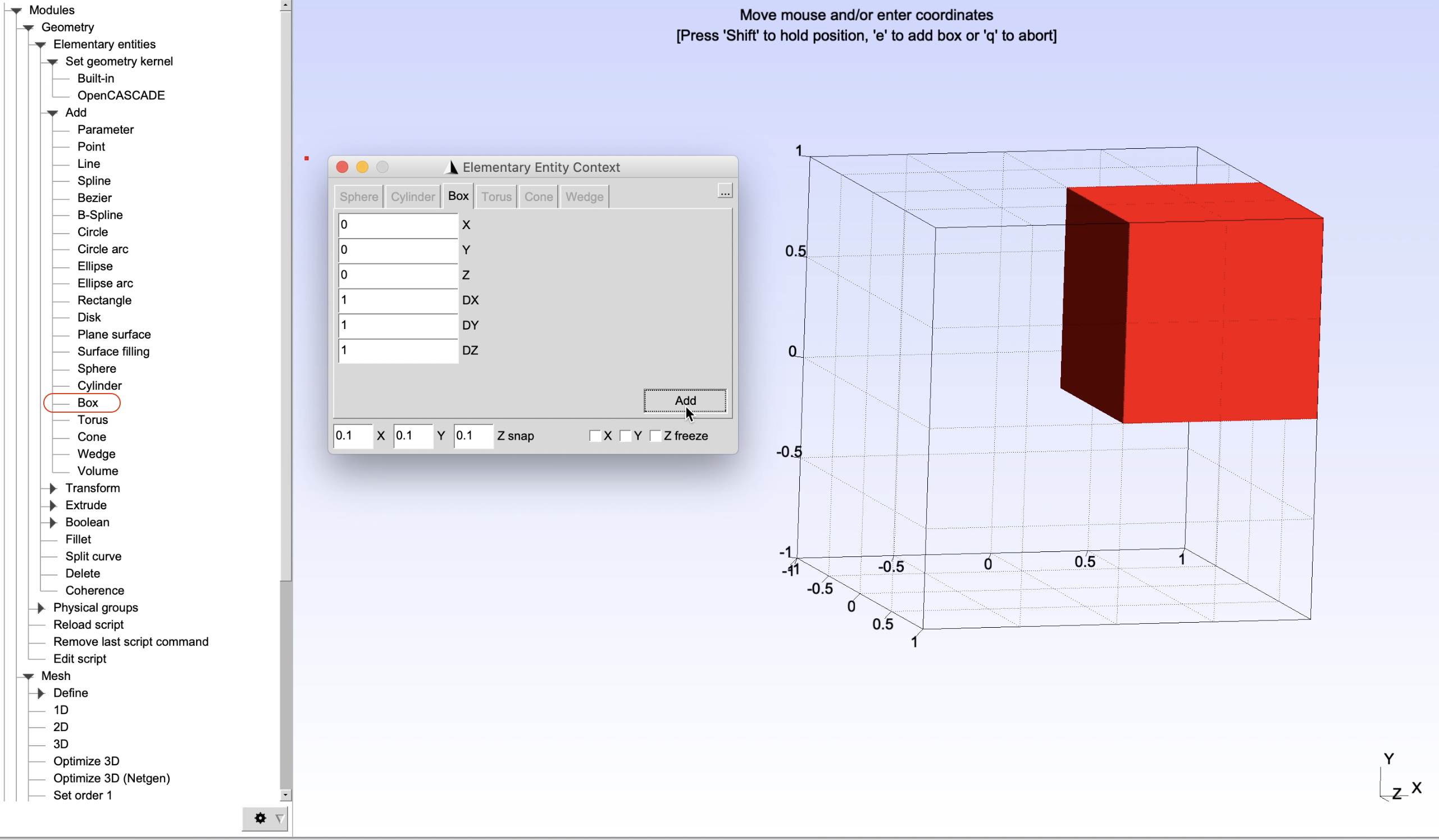The image size is (1439, 840).
Task: Click the scrollbar down arrow in the module tree
Action: (285, 795)
